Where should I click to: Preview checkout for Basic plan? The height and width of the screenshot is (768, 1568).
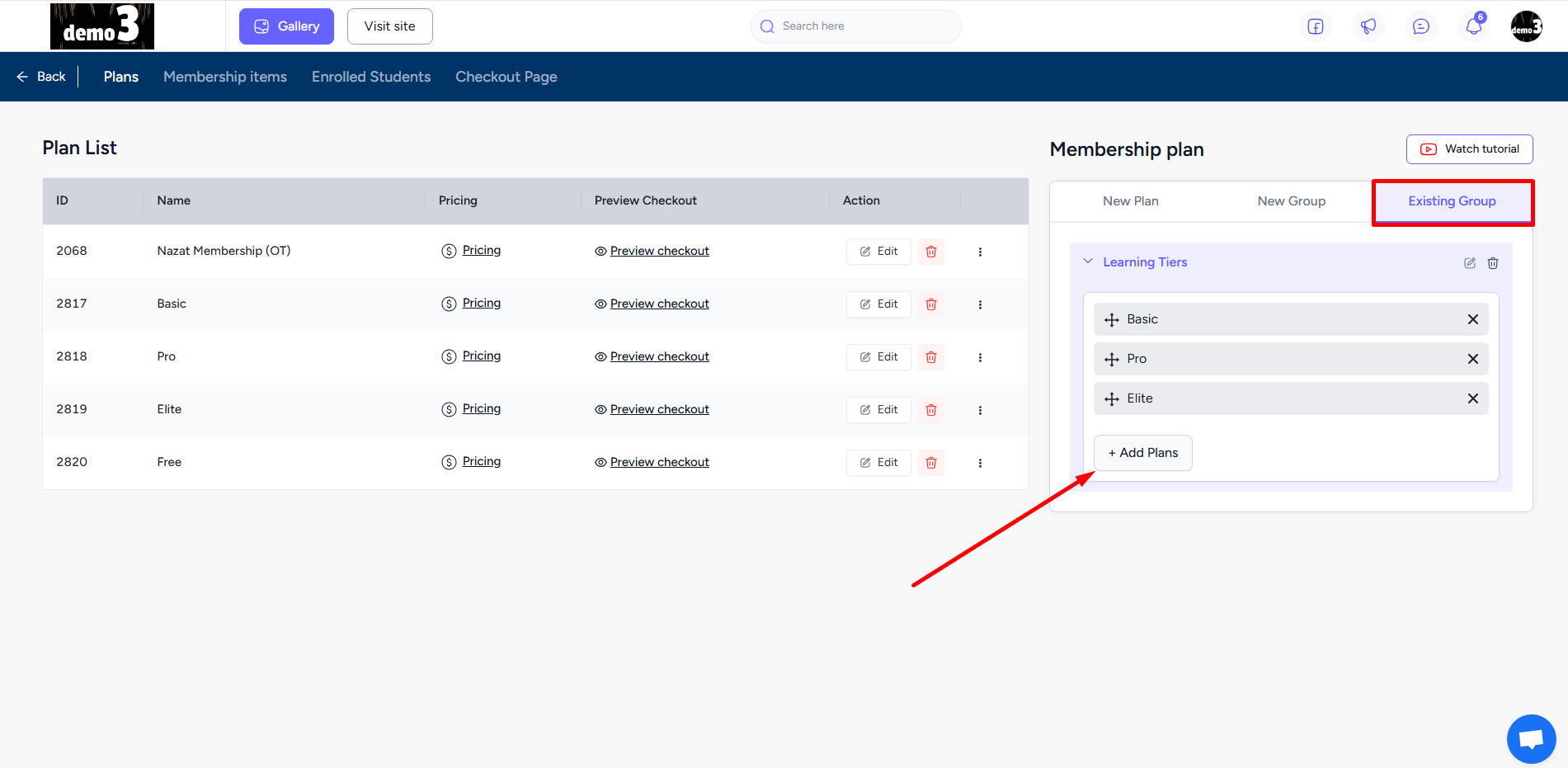click(652, 304)
